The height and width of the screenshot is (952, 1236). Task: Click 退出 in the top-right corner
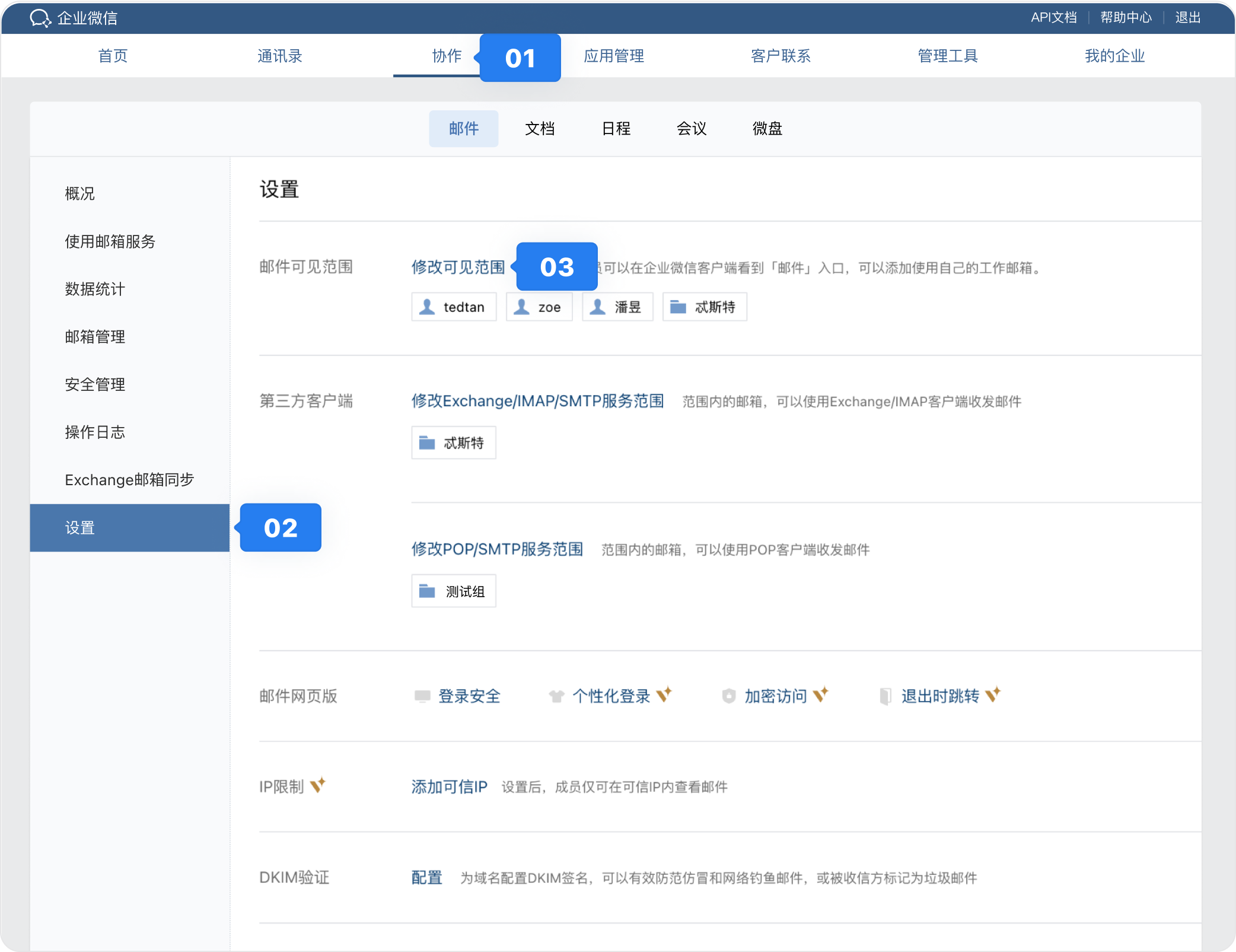click(1187, 18)
